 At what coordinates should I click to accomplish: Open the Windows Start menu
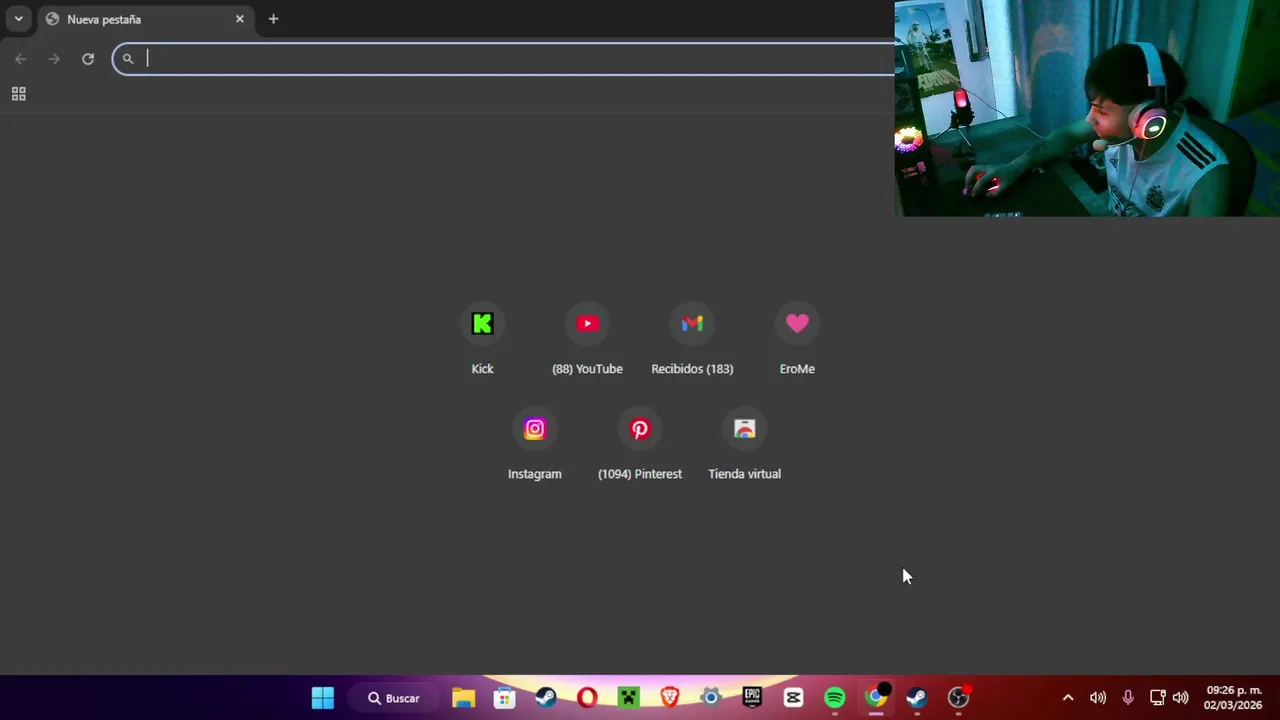point(322,698)
